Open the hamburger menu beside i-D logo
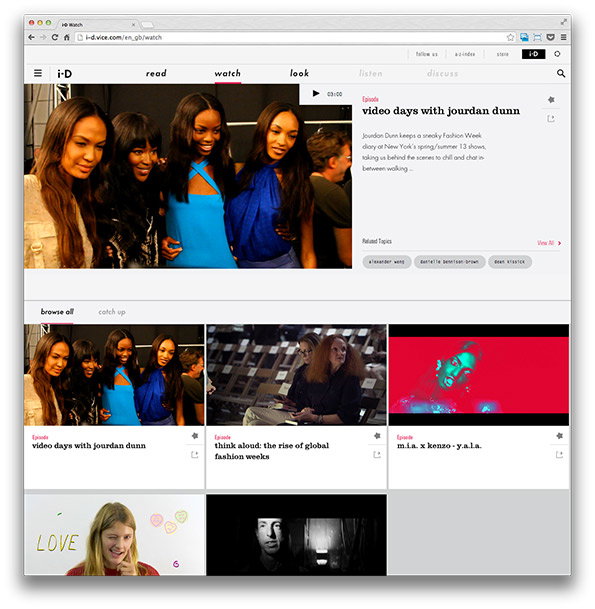The height and width of the screenshot is (609, 595). pos(38,73)
